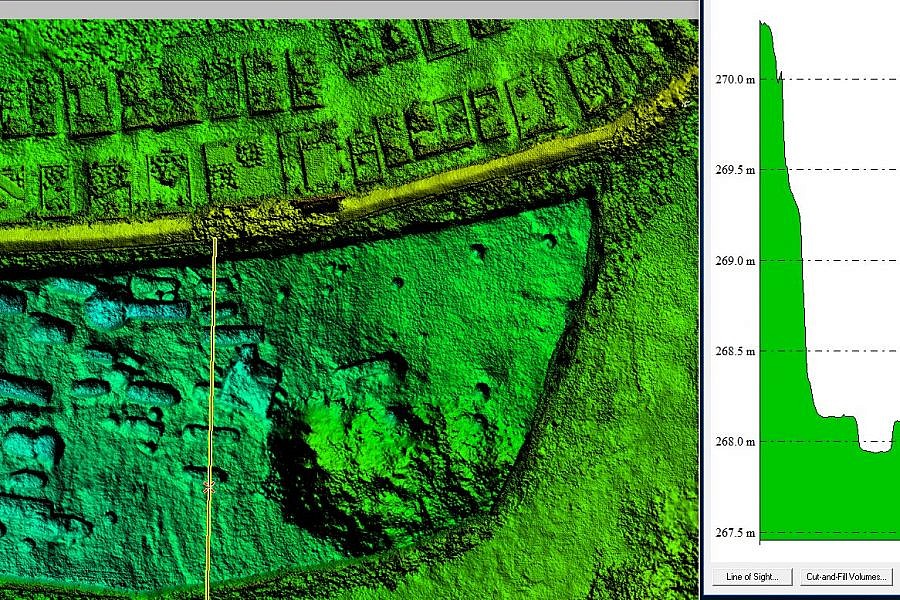Select the 268.5 m elevation label
The image size is (900, 600).
[x=735, y=351]
